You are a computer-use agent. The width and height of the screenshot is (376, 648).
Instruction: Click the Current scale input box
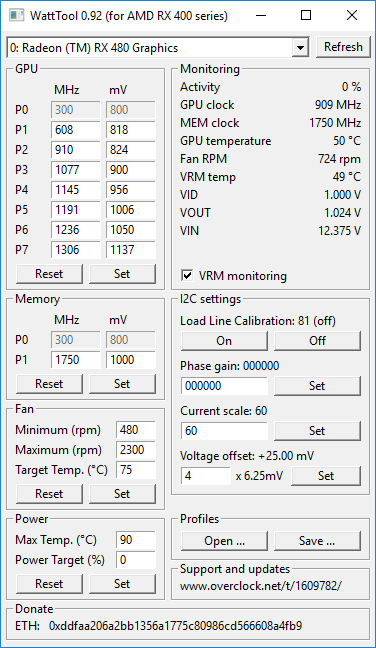click(x=224, y=431)
